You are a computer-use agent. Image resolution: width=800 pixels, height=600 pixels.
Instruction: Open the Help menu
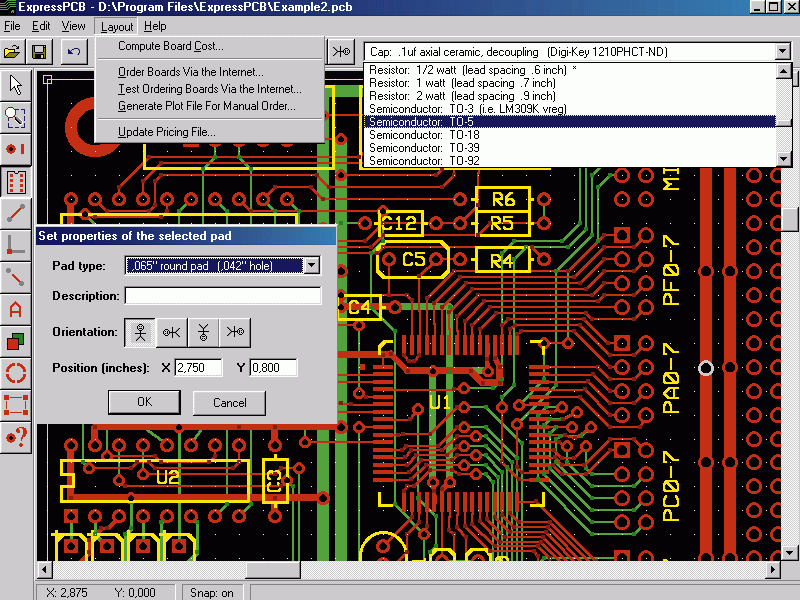tap(155, 26)
